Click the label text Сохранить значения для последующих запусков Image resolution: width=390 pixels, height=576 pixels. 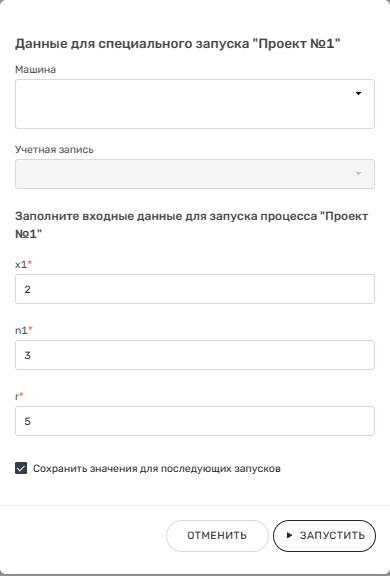pos(157,469)
